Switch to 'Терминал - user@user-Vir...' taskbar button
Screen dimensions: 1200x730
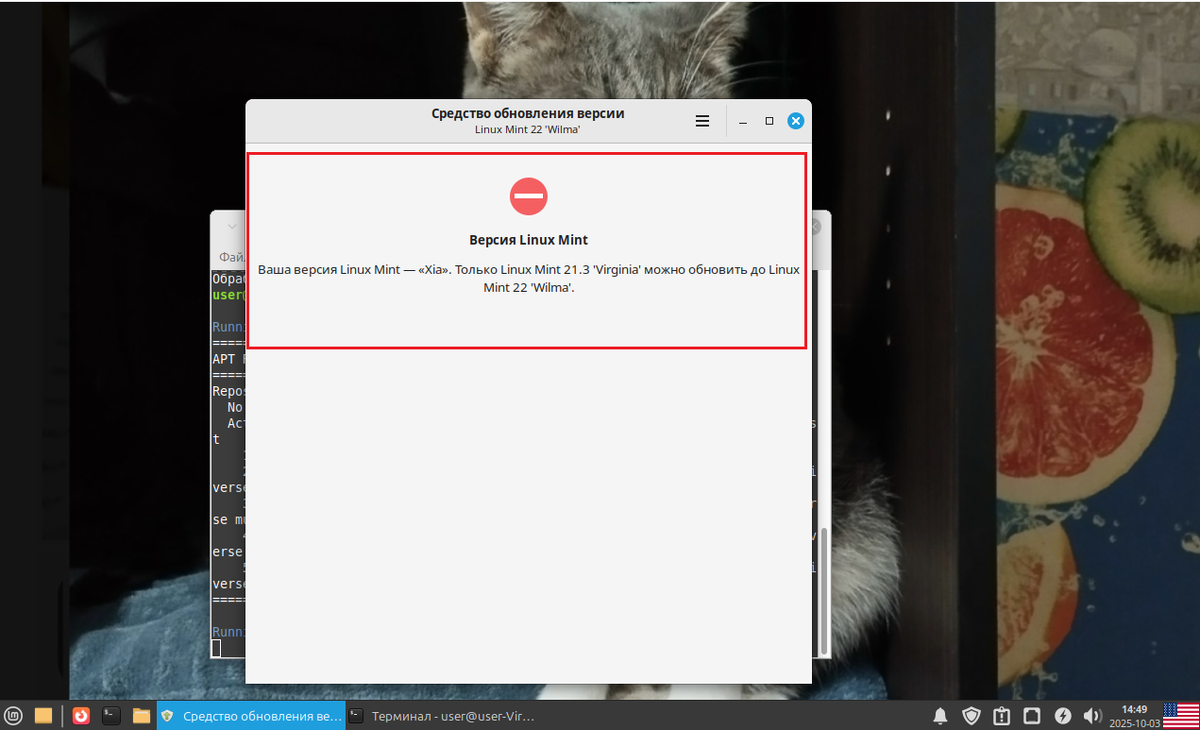[440, 715]
